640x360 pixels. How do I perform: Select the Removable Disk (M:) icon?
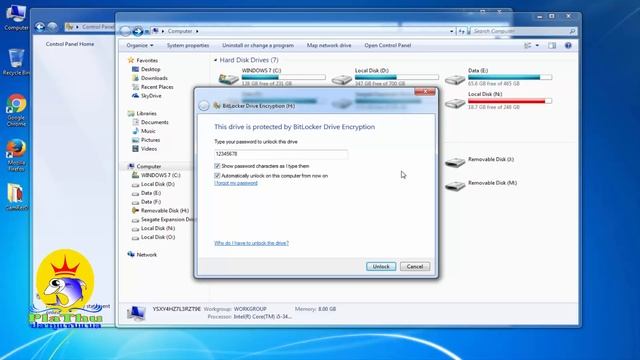click(455, 186)
